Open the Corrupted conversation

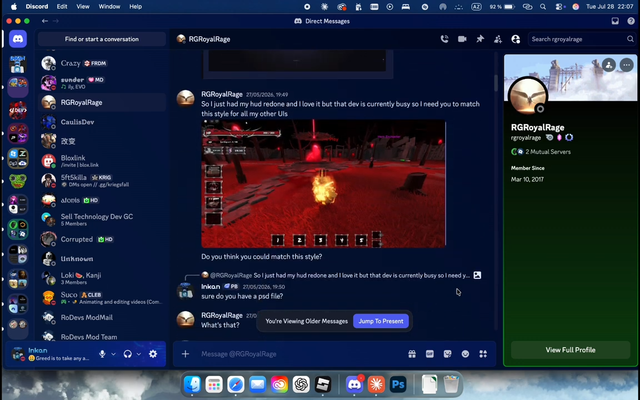click(x=102, y=239)
